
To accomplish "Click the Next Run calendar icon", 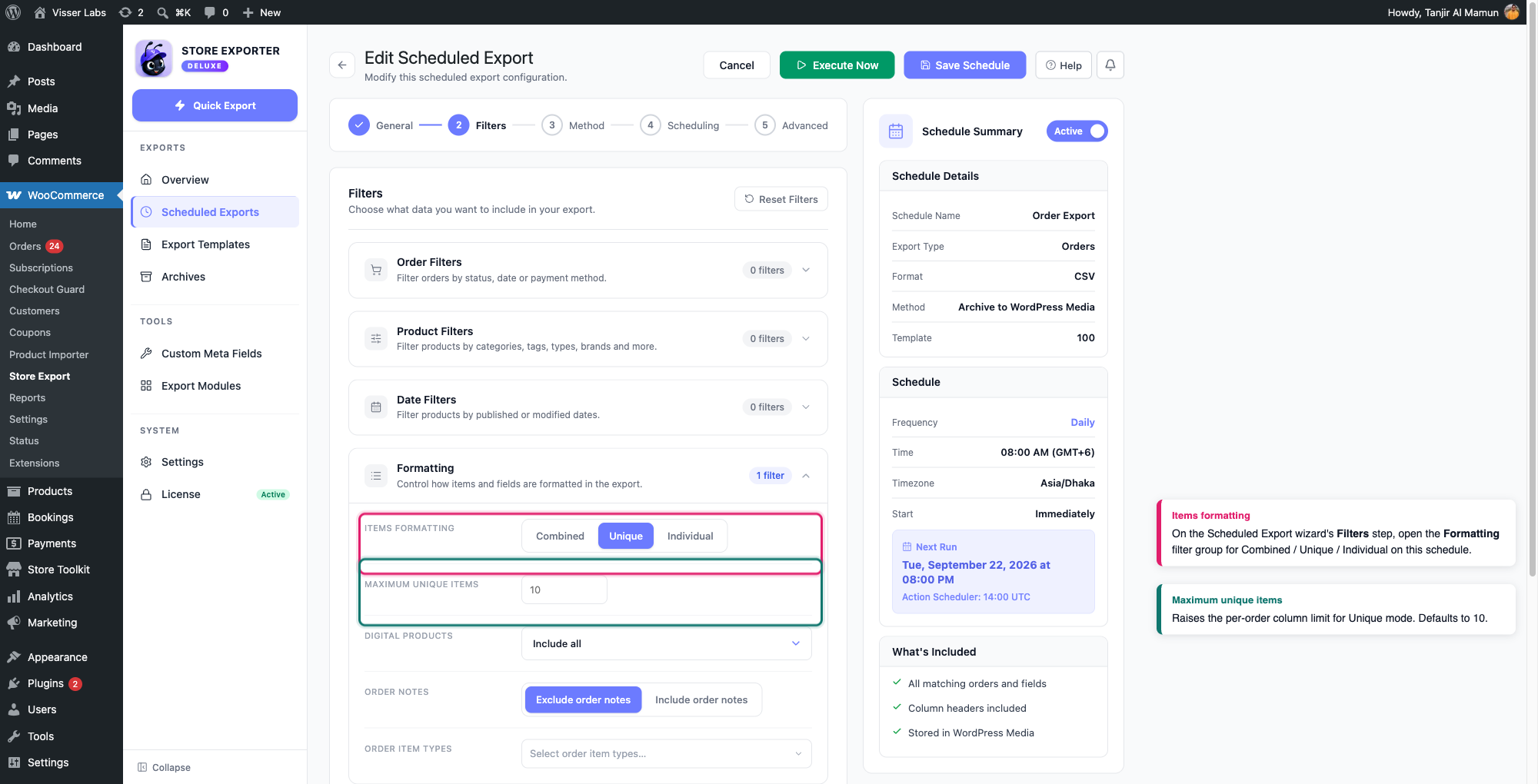I will pyautogui.click(x=907, y=547).
